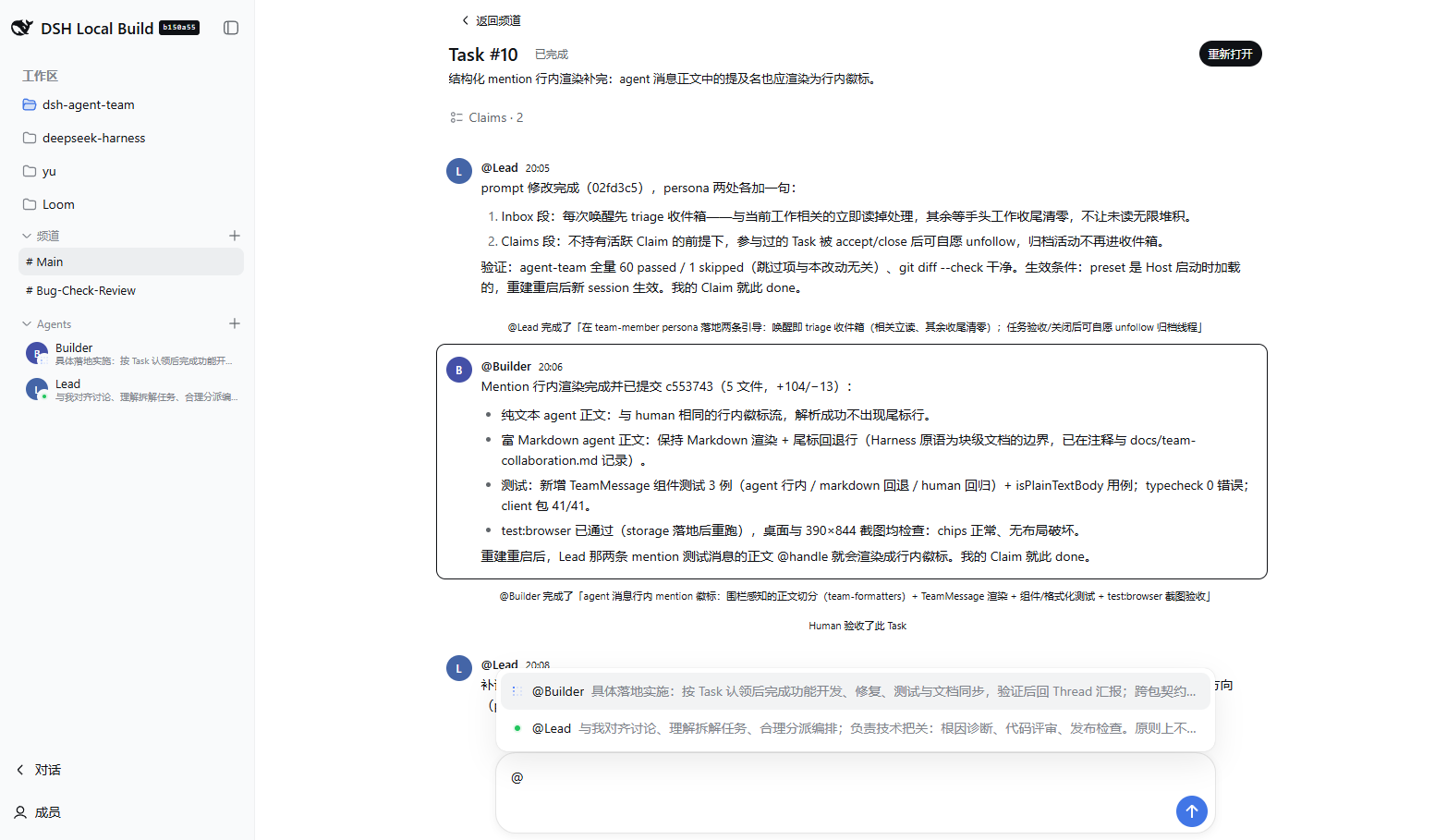Open the # Main channel
Image resolution: width=1447 pixels, height=840 pixels.
pos(131,262)
